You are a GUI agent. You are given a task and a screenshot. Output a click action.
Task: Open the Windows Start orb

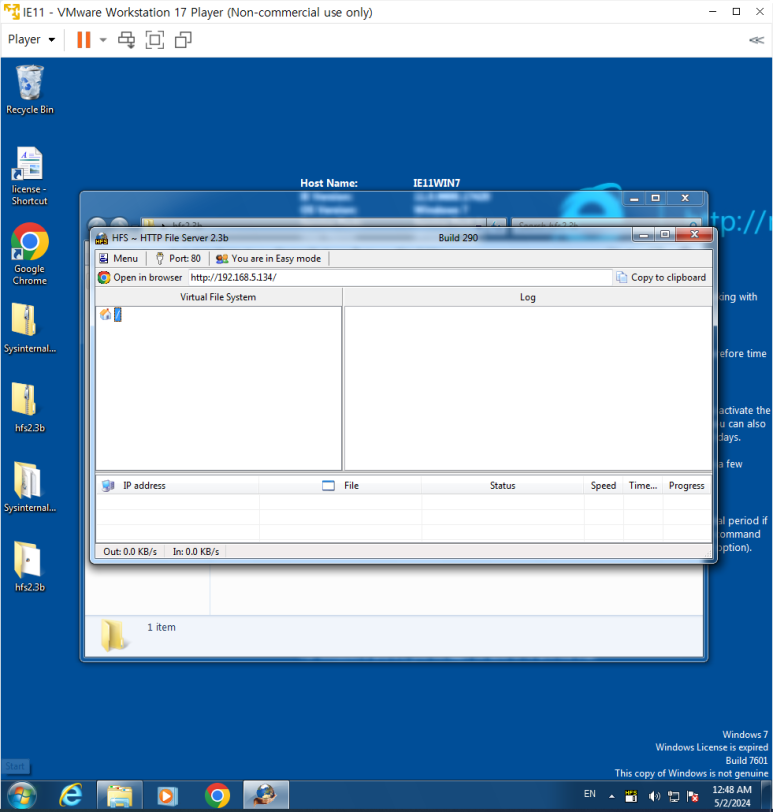coord(22,795)
